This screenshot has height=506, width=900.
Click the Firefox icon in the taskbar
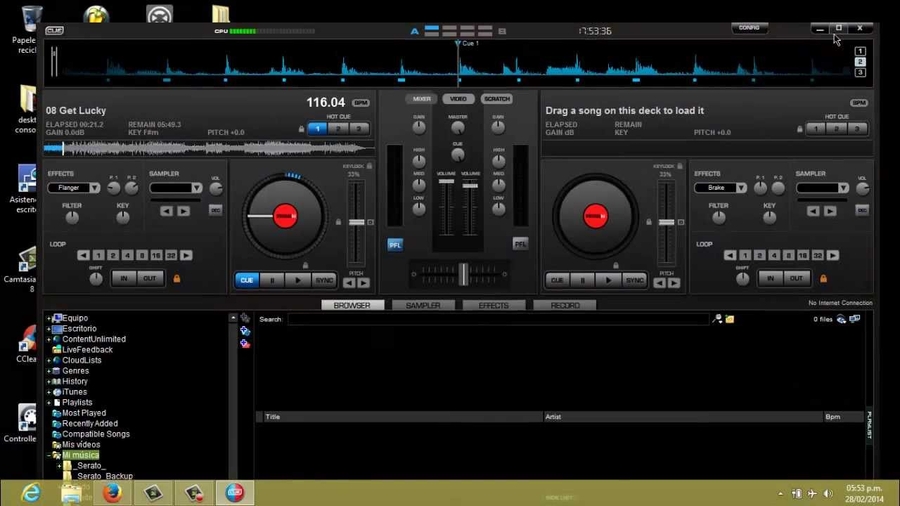point(112,492)
